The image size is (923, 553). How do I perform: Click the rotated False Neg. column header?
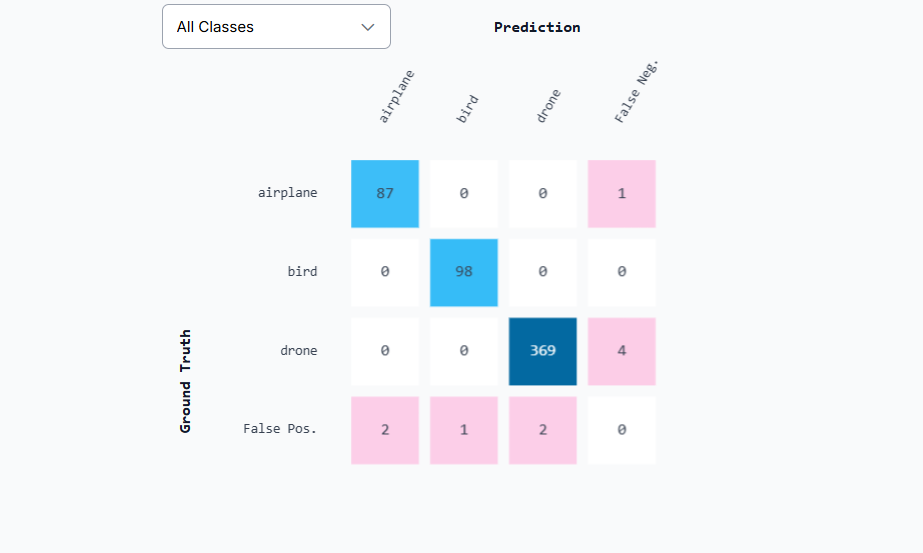pos(638,92)
